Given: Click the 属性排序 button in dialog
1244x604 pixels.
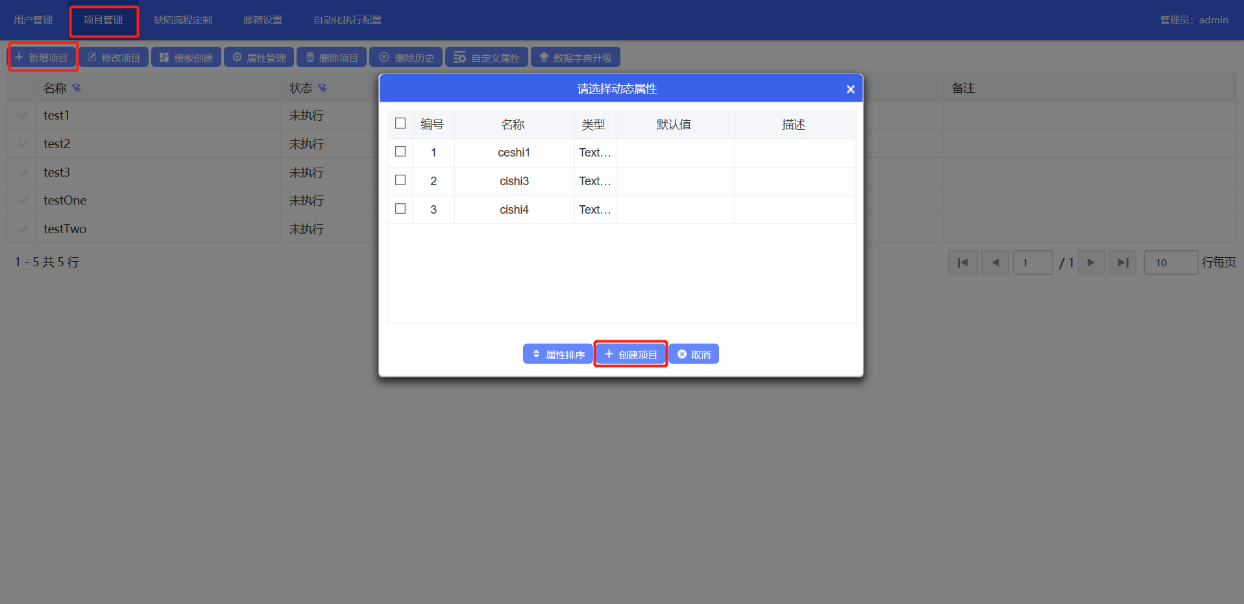Looking at the screenshot, I should (558, 354).
